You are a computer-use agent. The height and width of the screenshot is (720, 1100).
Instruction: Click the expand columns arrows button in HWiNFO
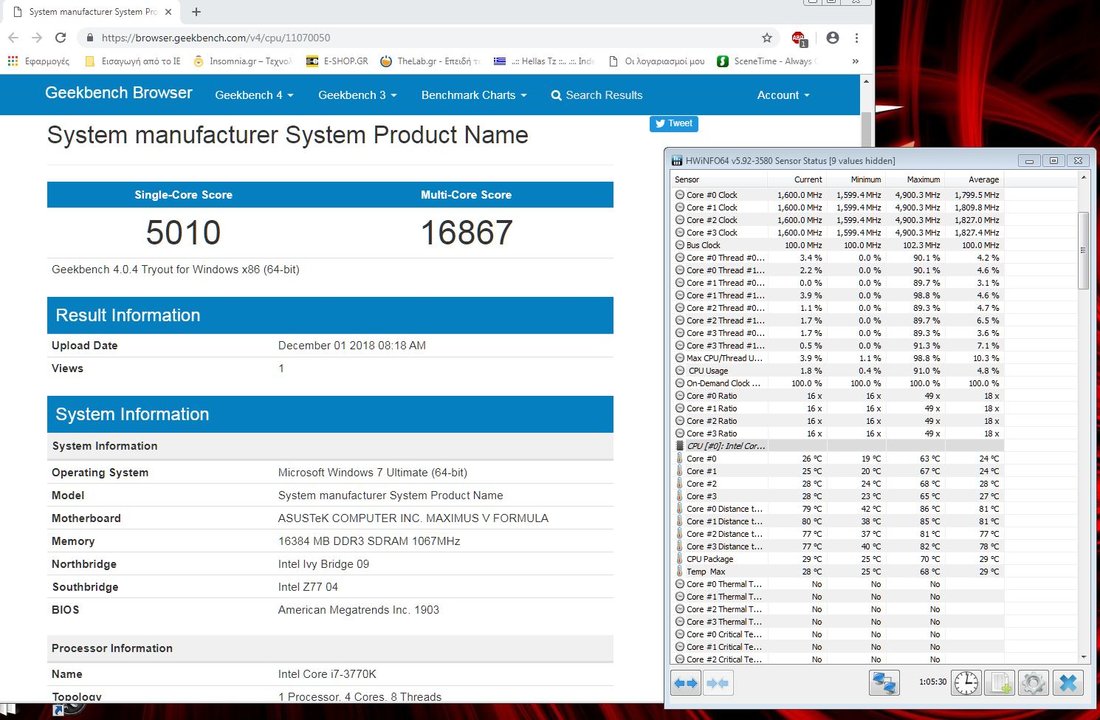point(685,683)
